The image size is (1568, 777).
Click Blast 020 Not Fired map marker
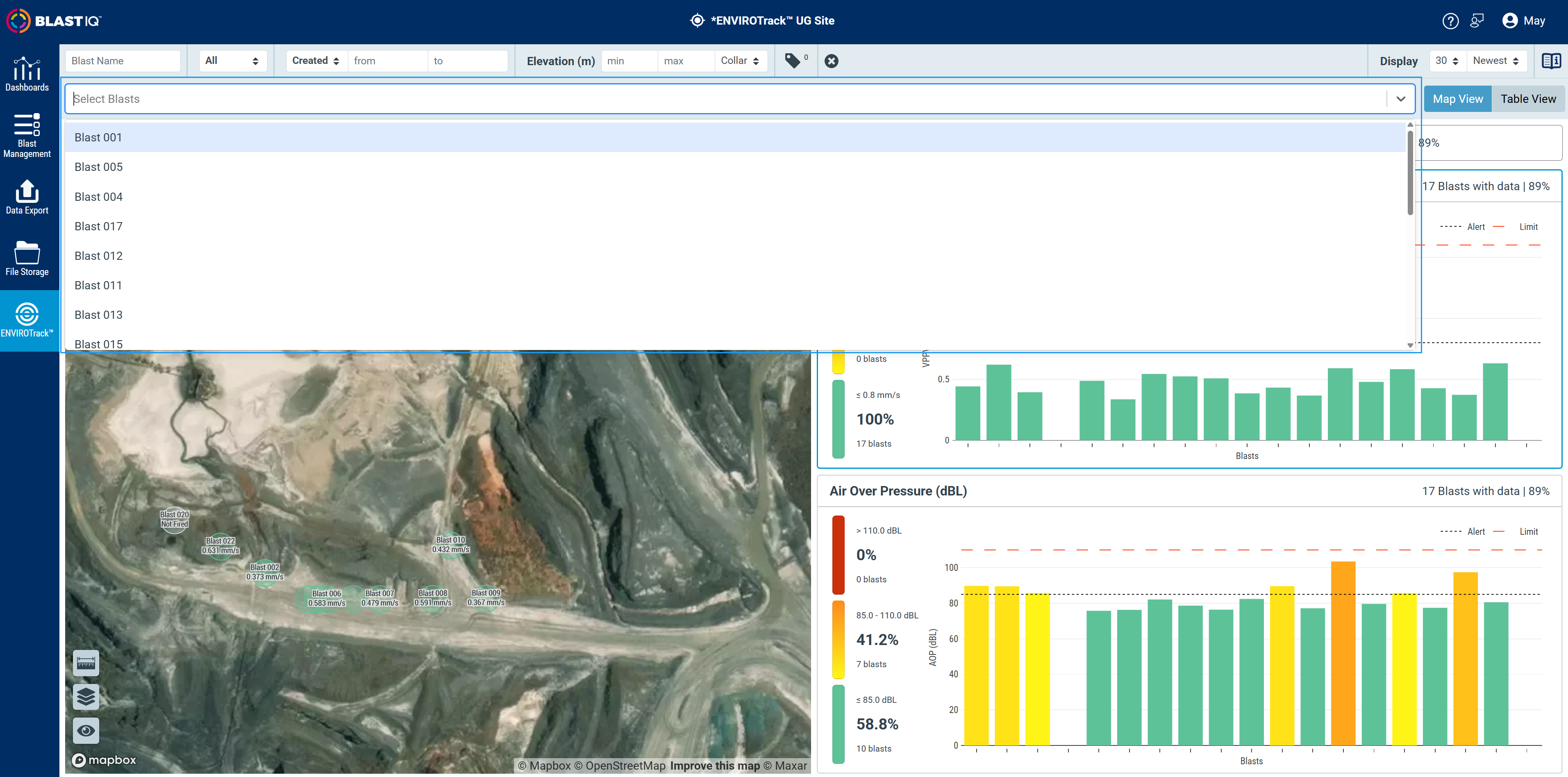coord(174,520)
